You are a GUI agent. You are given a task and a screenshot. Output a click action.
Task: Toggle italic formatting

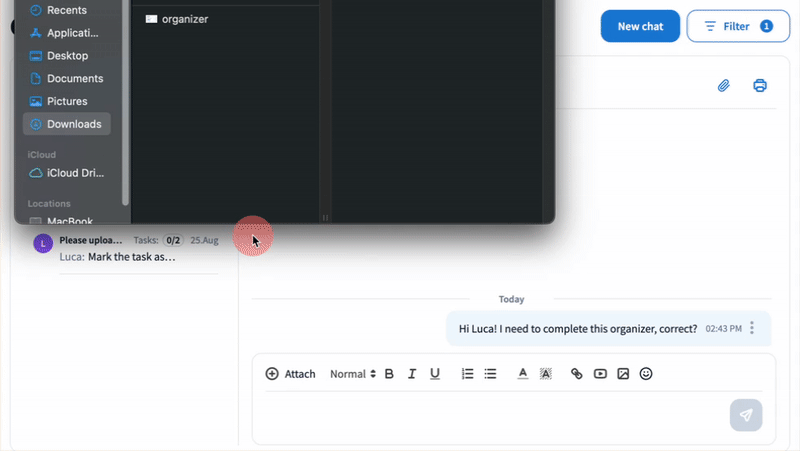(x=412, y=374)
